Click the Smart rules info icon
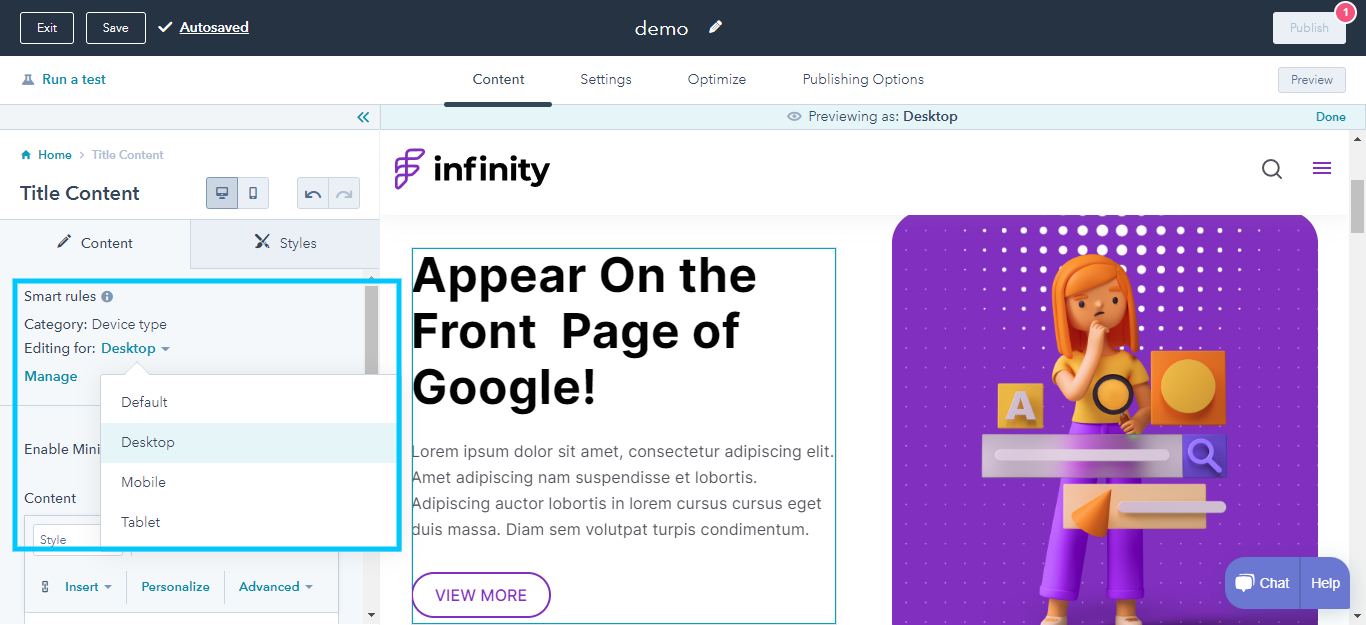This screenshot has height=625, width=1366. pos(107,297)
